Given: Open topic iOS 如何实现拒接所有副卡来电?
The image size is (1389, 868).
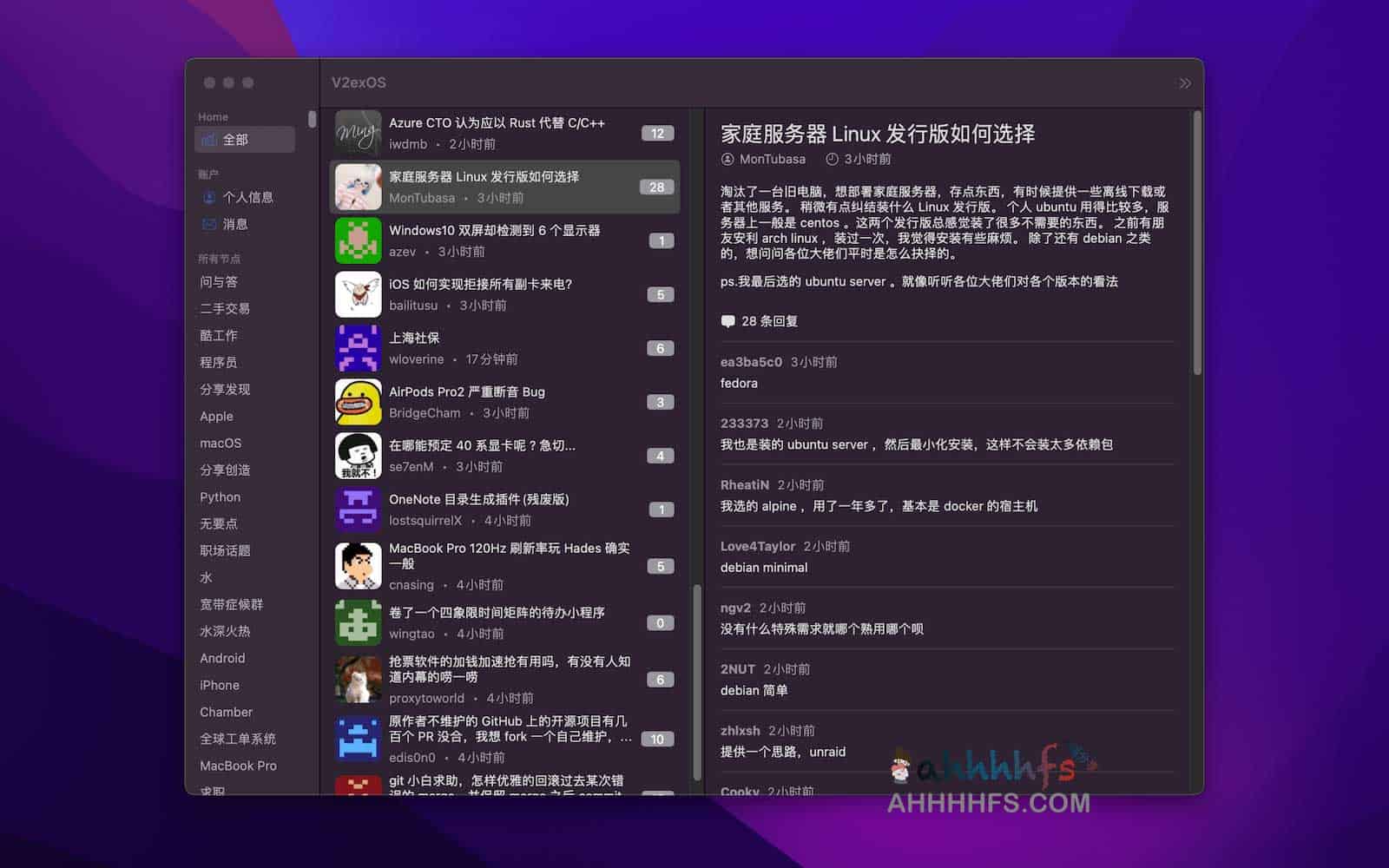Looking at the screenshot, I should coord(480,285).
